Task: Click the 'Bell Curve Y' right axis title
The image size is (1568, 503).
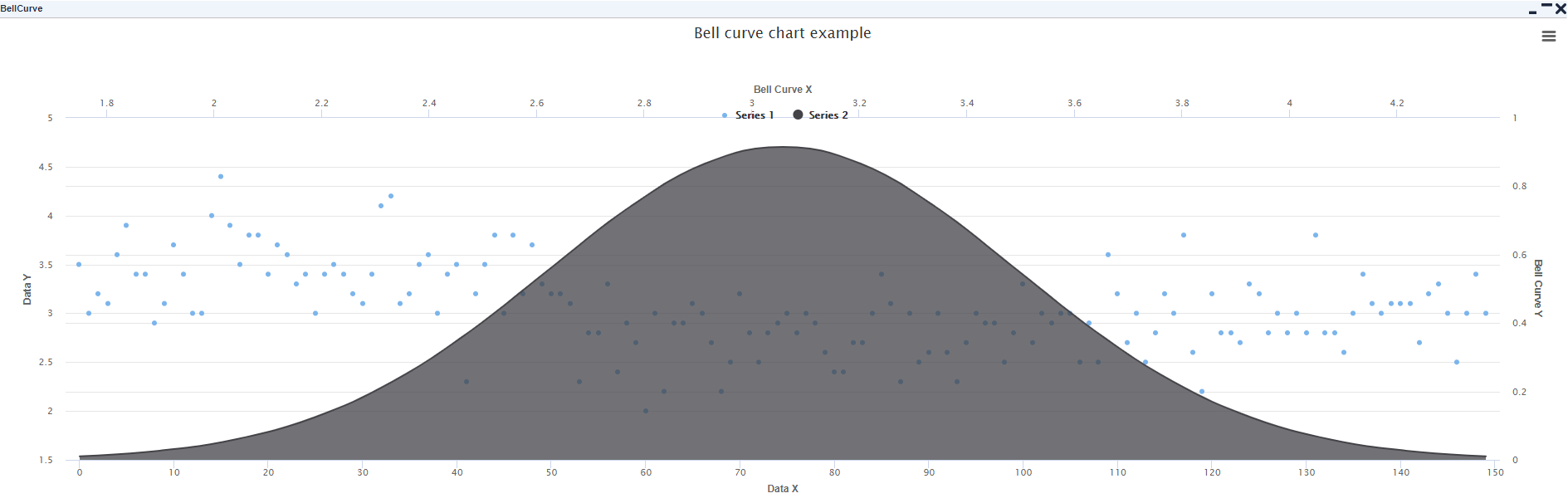Action: [1537, 288]
